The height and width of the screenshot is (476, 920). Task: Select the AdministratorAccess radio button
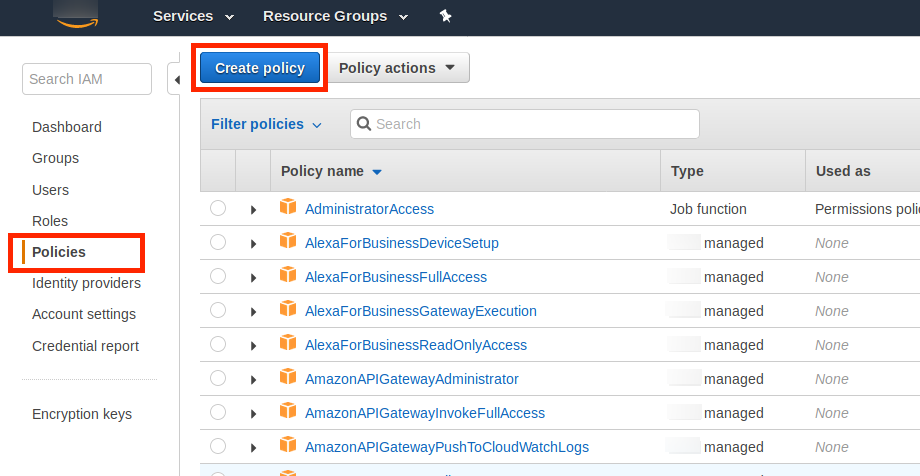click(x=218, y=209)
